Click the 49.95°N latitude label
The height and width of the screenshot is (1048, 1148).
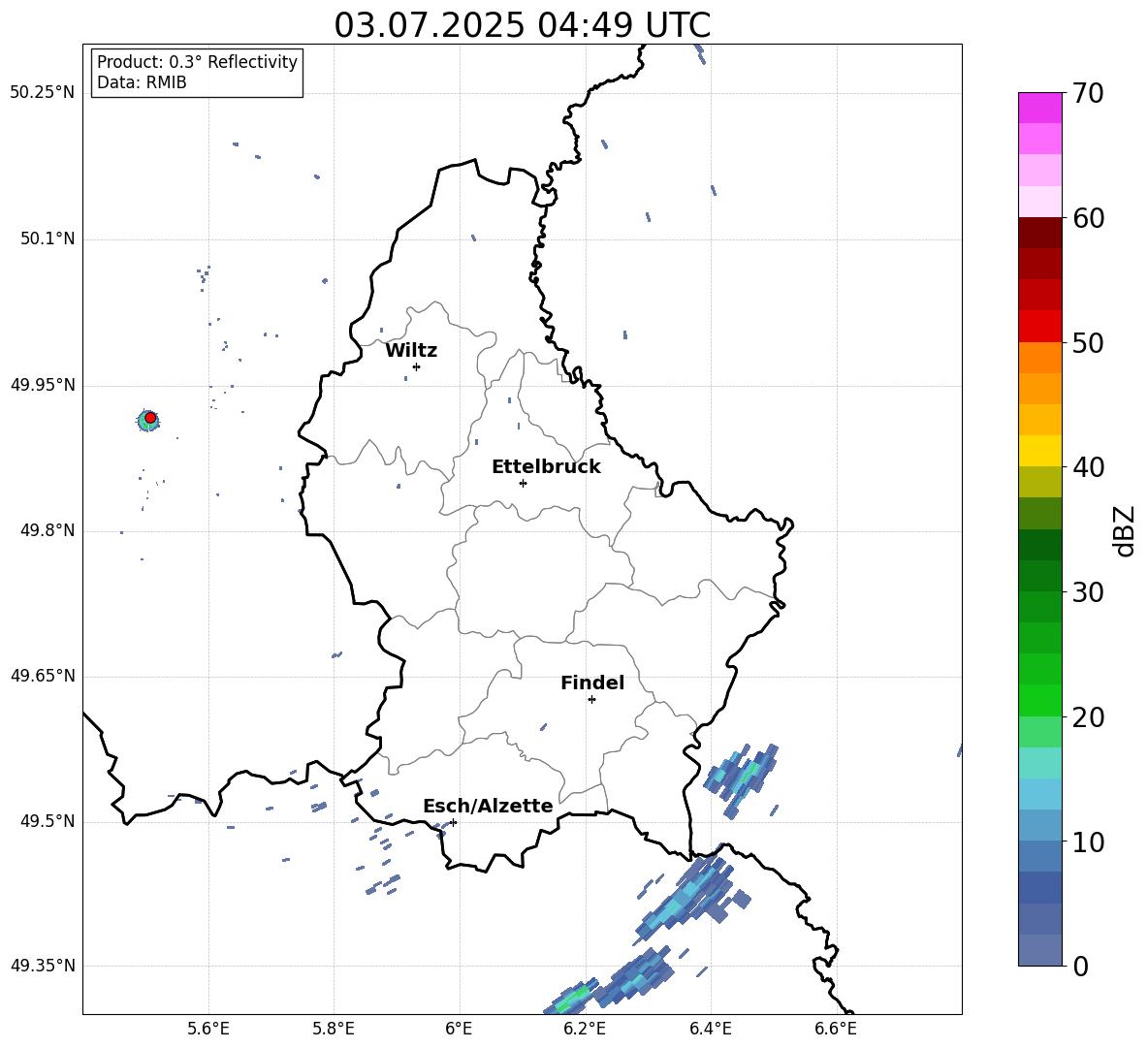[43, 385]
